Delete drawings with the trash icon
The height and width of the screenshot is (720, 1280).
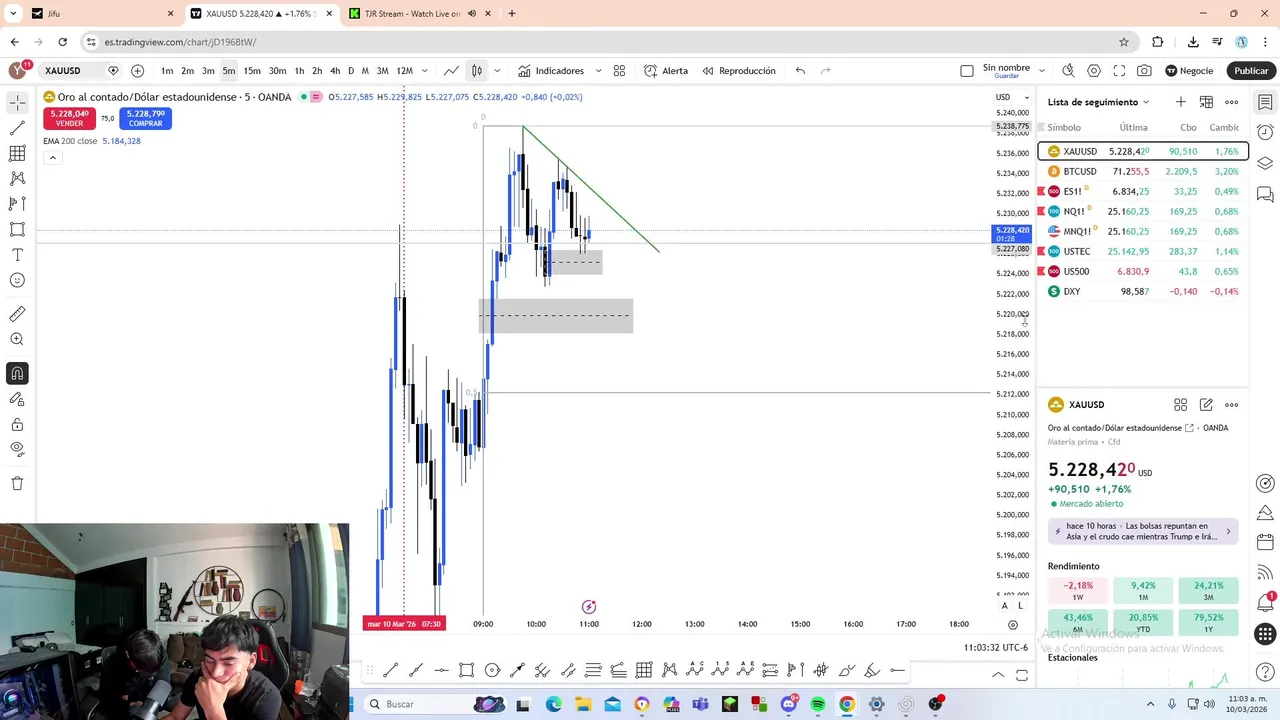pyautogui.click(x=17, y=483)
